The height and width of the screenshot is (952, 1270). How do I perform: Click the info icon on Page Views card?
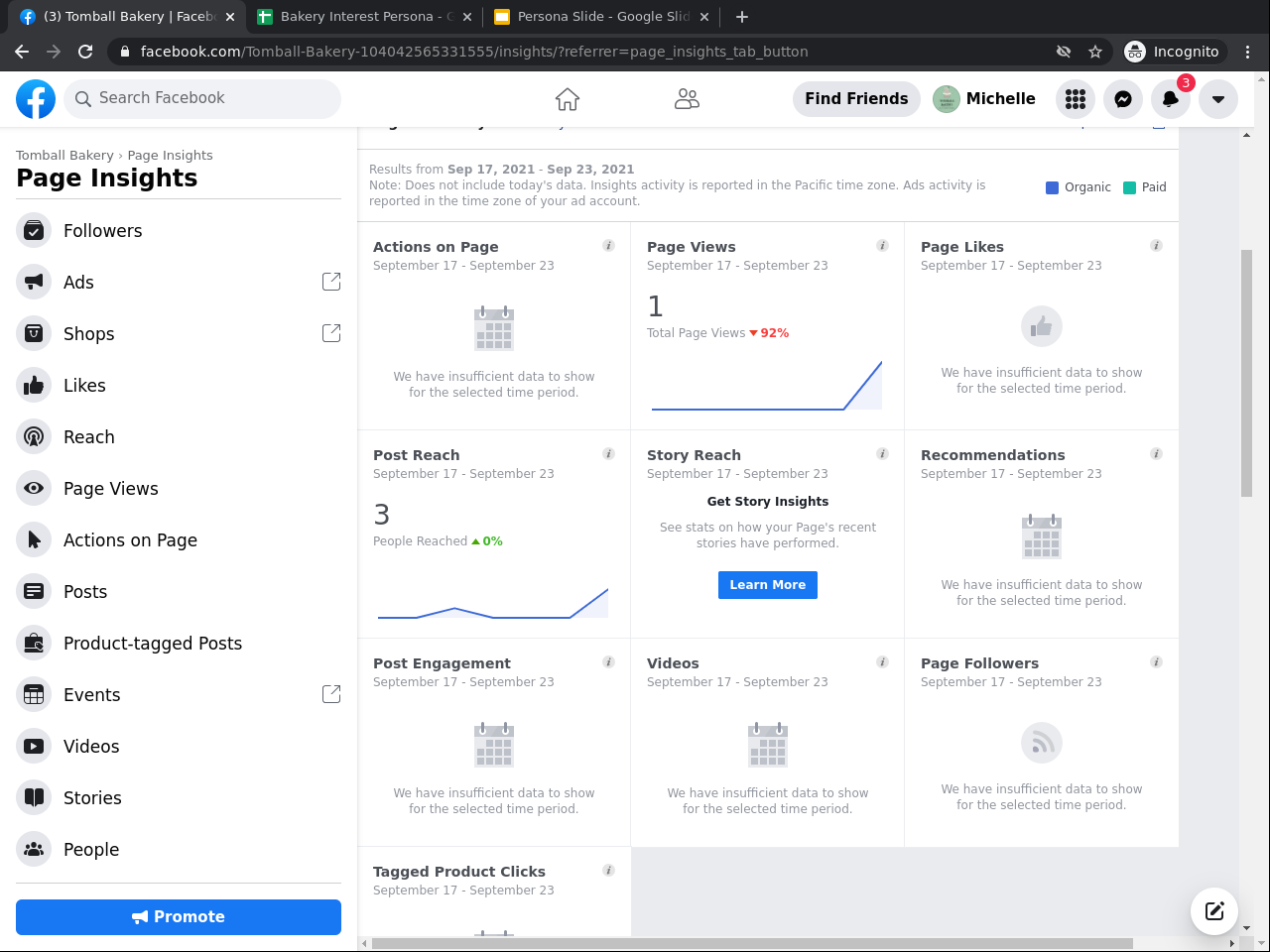pyautogui.click(x=882, y=246)
